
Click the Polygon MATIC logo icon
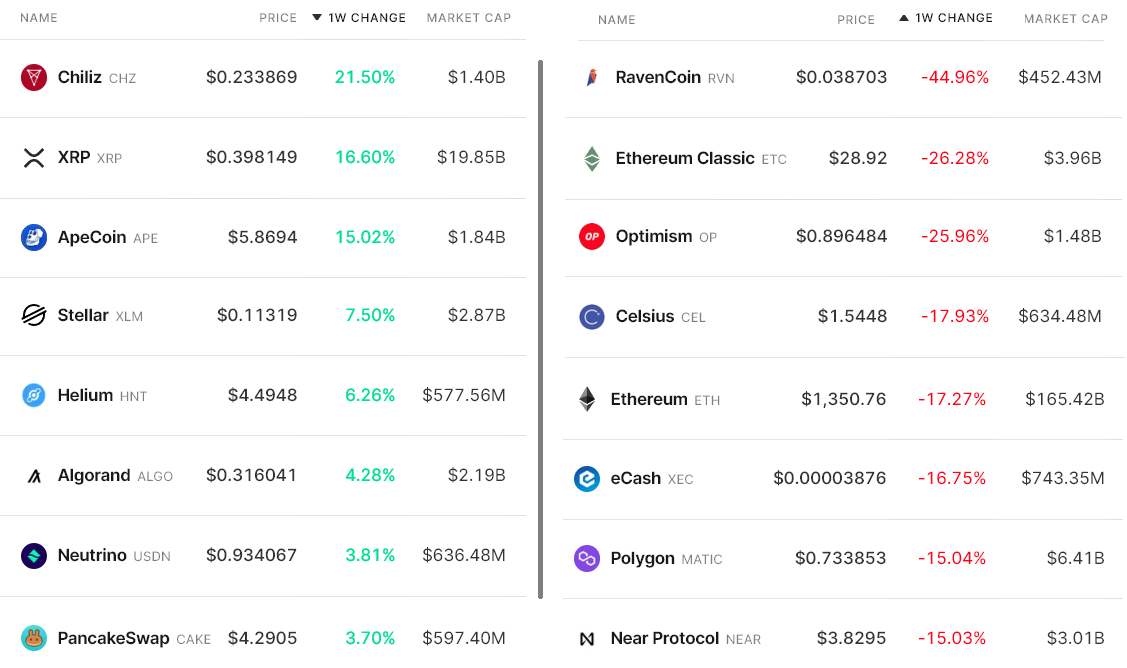point(586,558)
